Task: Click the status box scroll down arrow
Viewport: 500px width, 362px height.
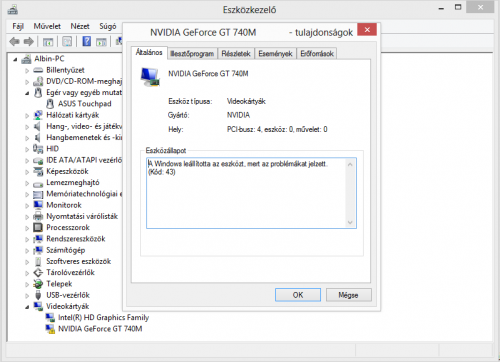Action: (350, 222)
